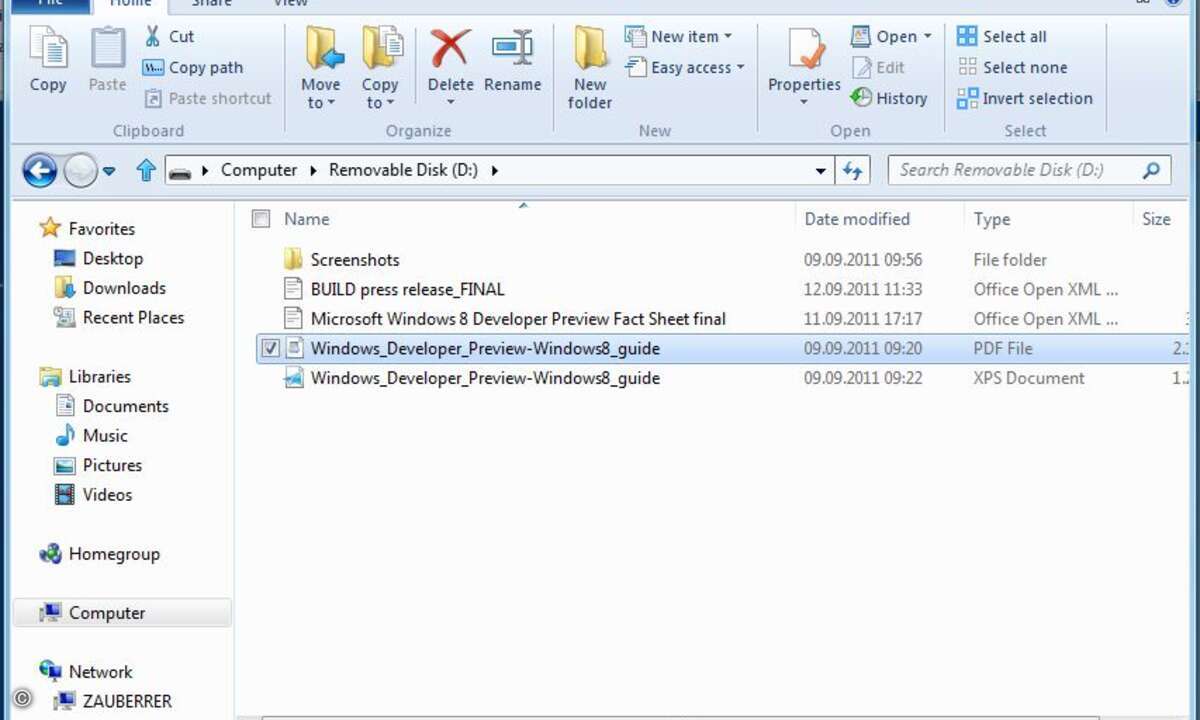The width and height of the screenshot is (1200, 720).
Task: Select Computer in navigation pane
Action: pyautogui.click(x=122, y=613)
